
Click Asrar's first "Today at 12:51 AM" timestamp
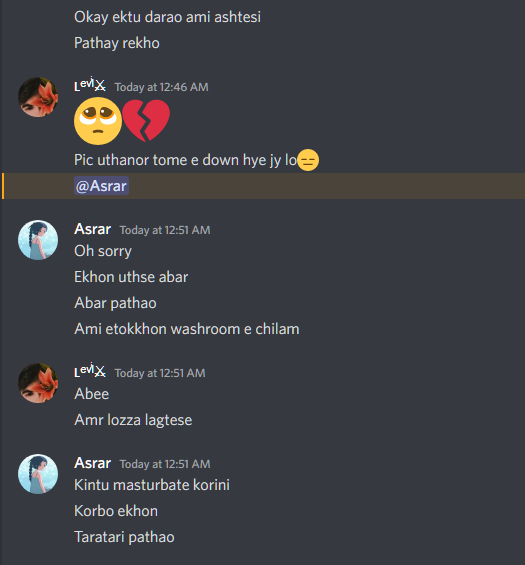pyautogui.click(x=165, y=230)
